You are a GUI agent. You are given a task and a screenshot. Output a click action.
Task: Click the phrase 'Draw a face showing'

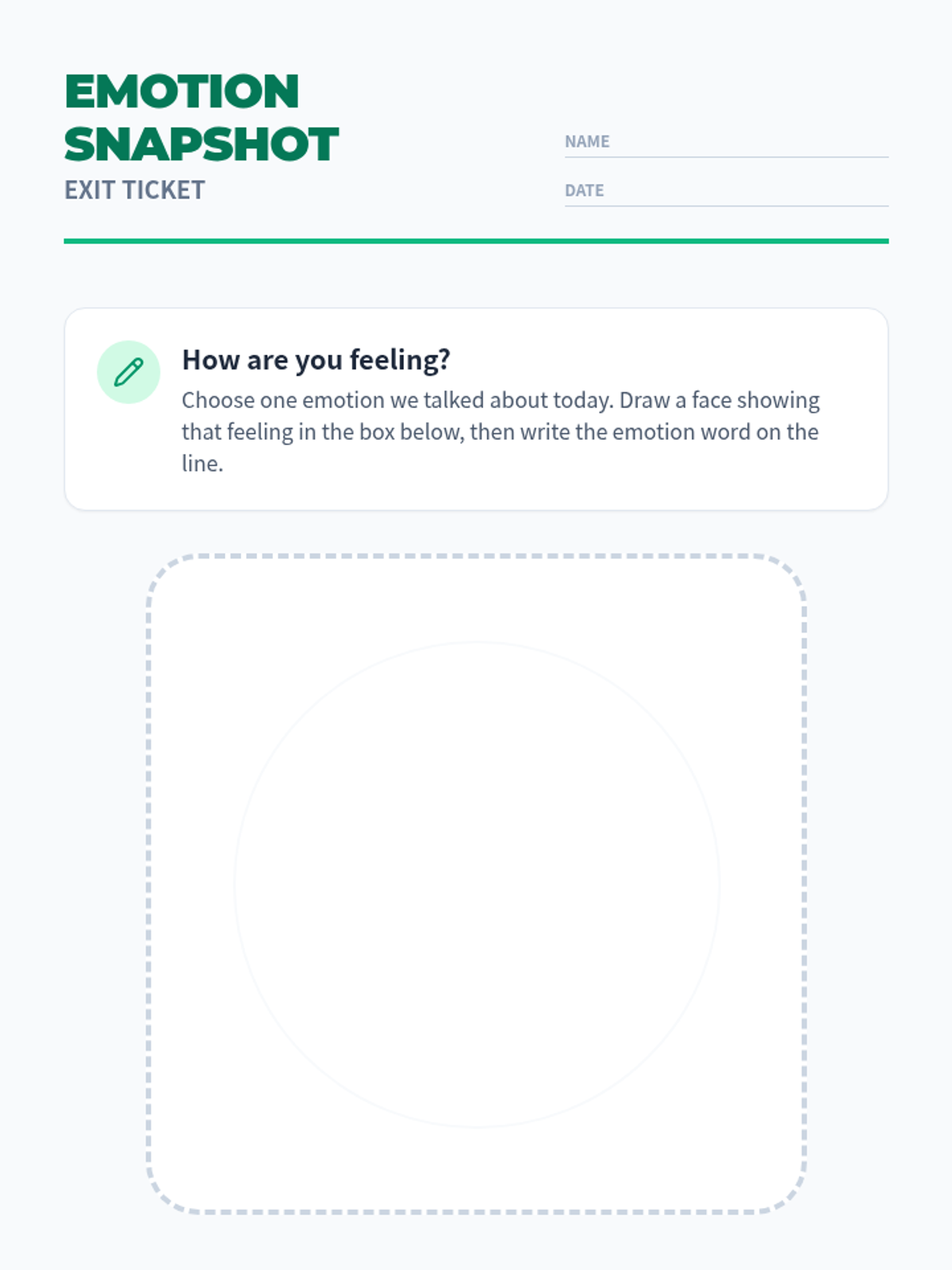[720, 400]
